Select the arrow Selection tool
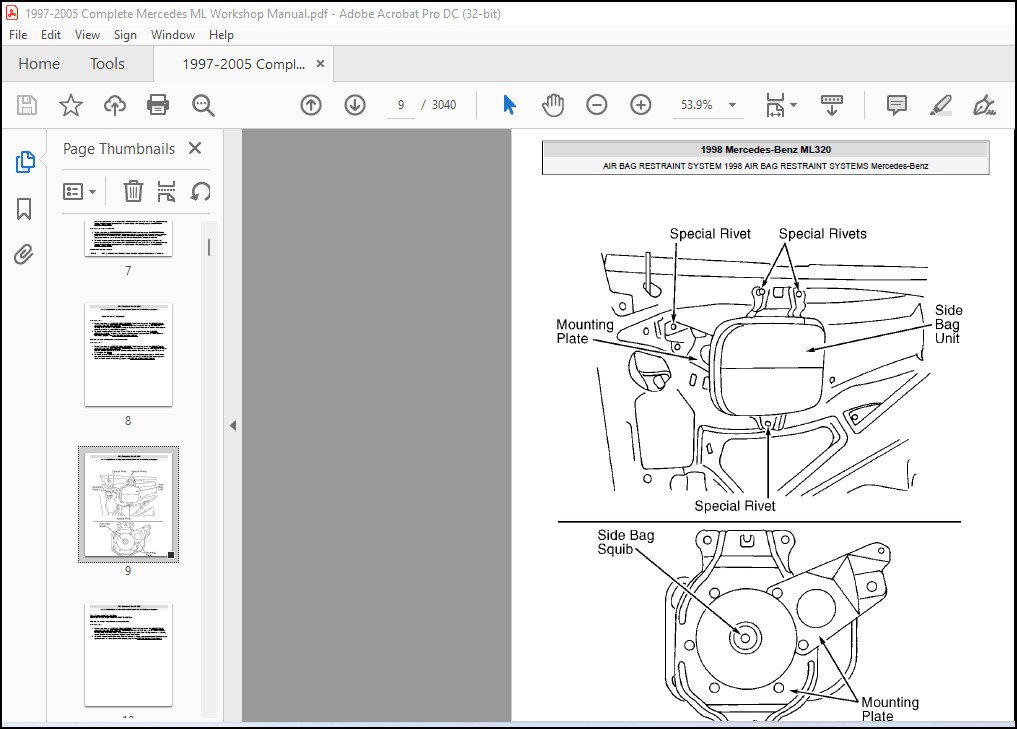The height and width of the screenshot is (729, 1017). click(510, 105)
